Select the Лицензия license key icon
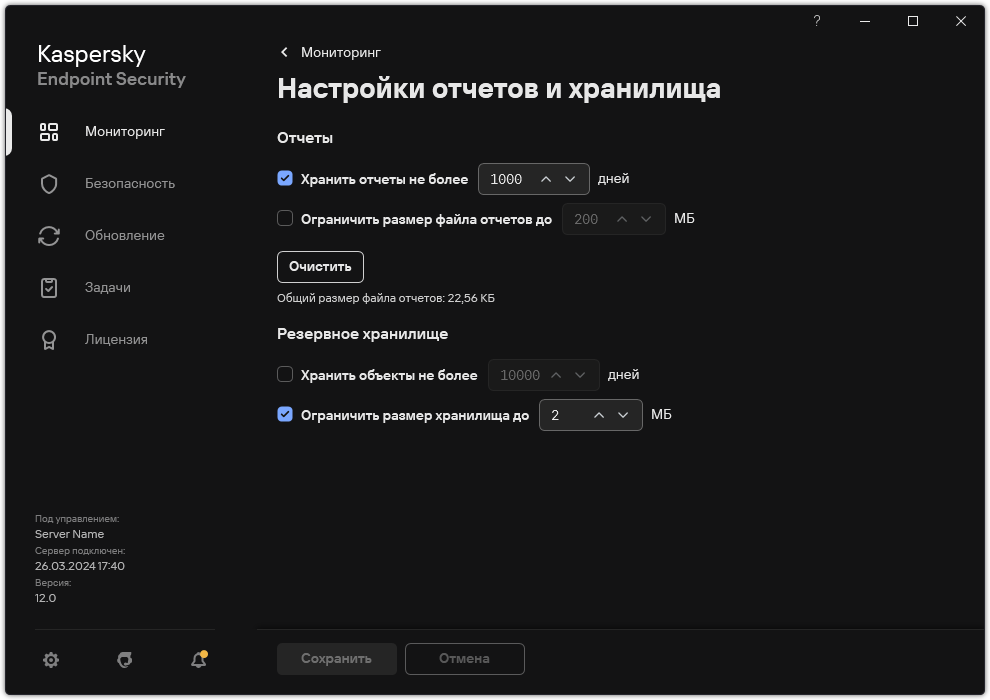Screen dimensions: 990x700 (48, 339)
